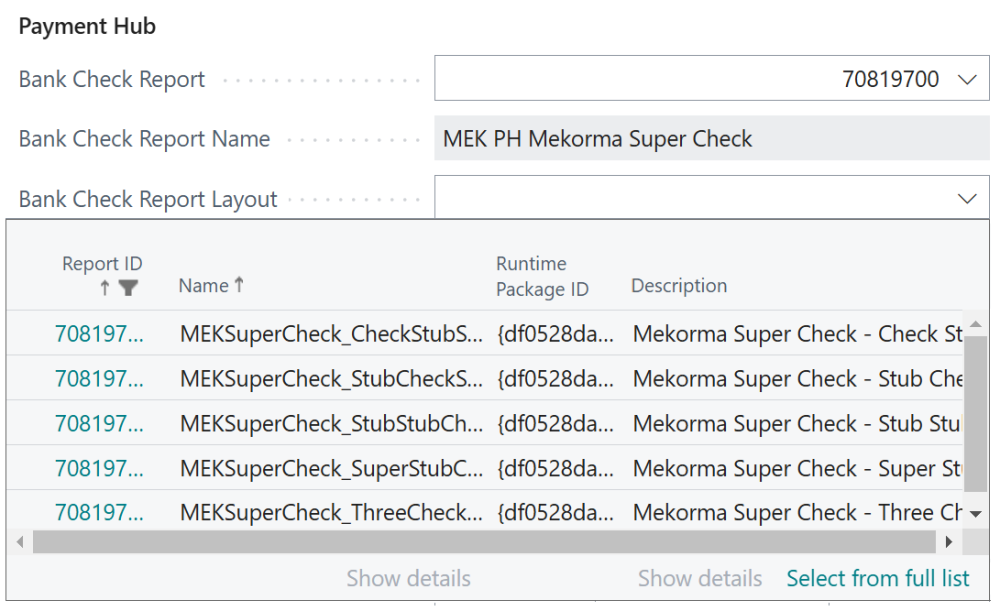This screenshot has width=1000, height=611.
Task: Click the leftmost Show details button
Action: click(408, 578)
